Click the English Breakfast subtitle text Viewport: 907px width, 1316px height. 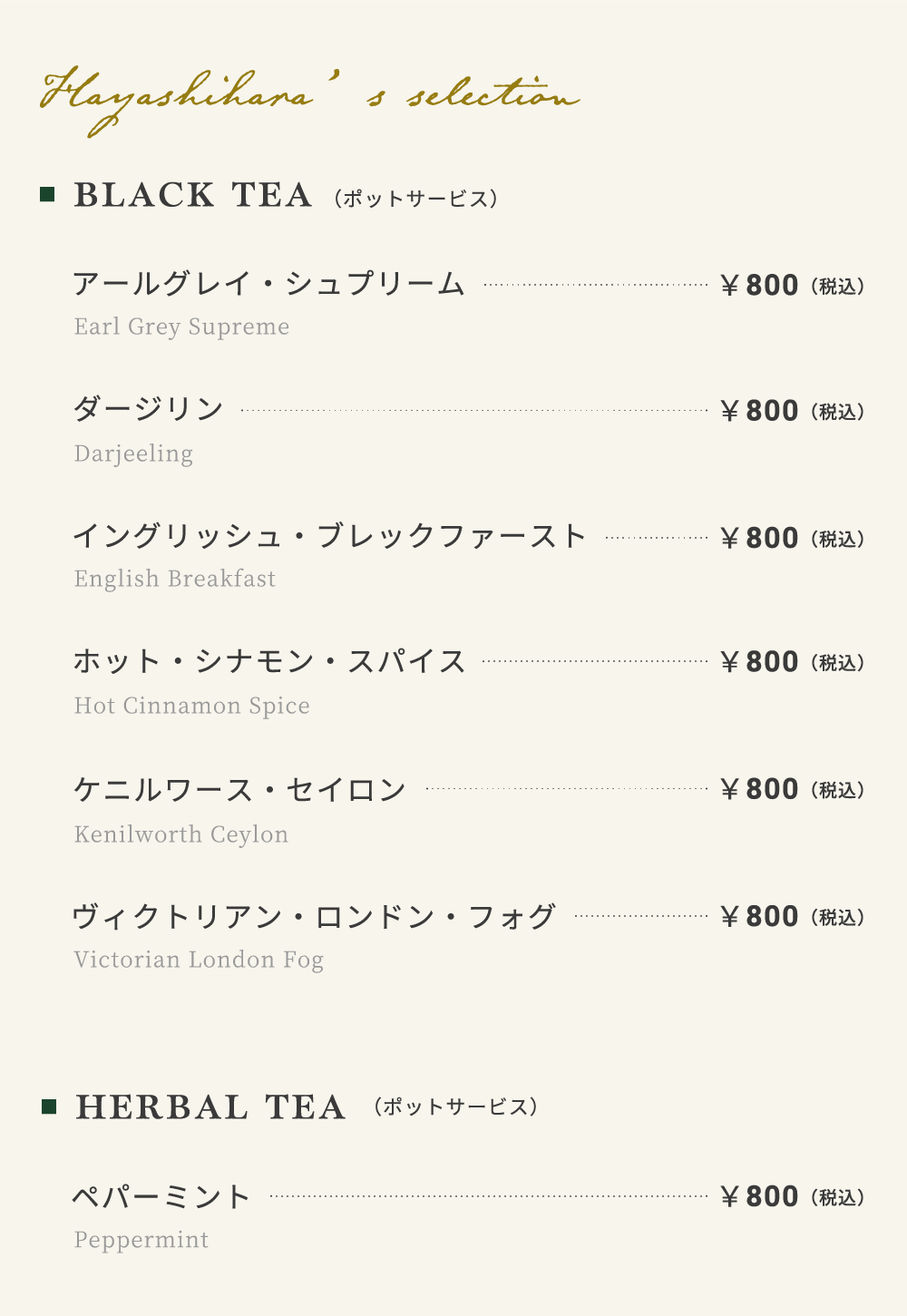point(175,579)
